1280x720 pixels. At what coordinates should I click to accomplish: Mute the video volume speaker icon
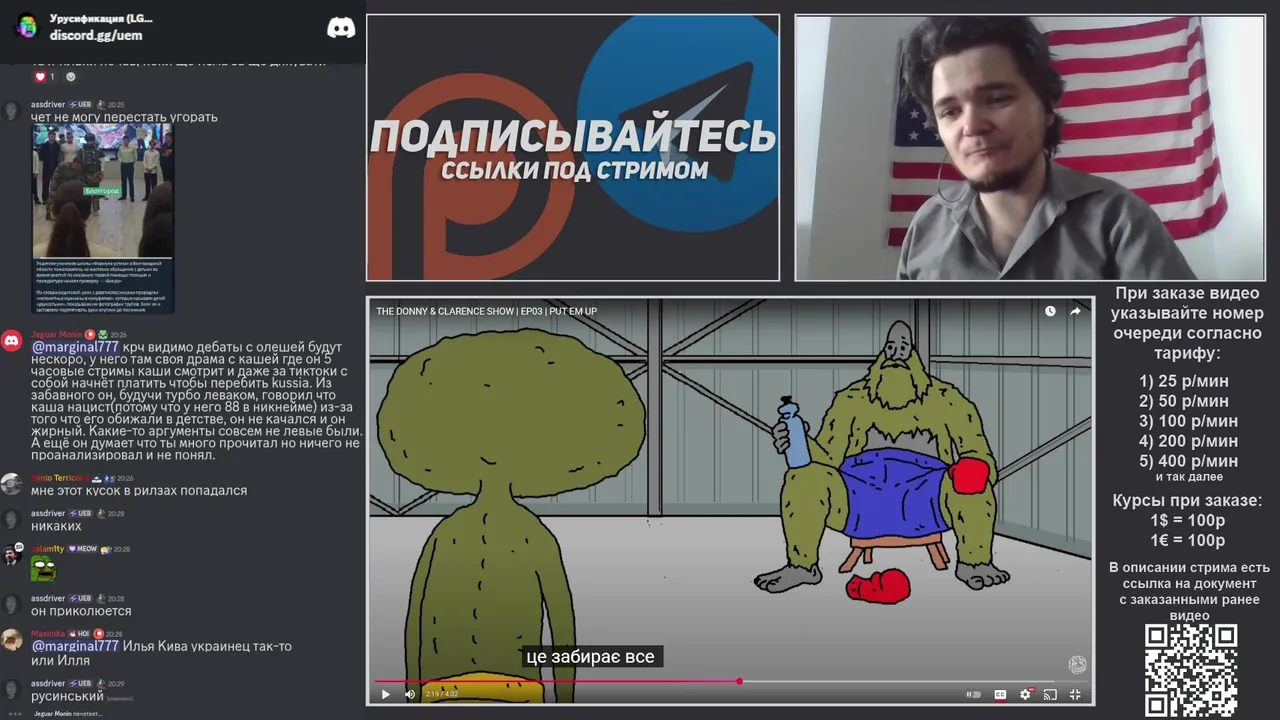(x=410, y=694)
